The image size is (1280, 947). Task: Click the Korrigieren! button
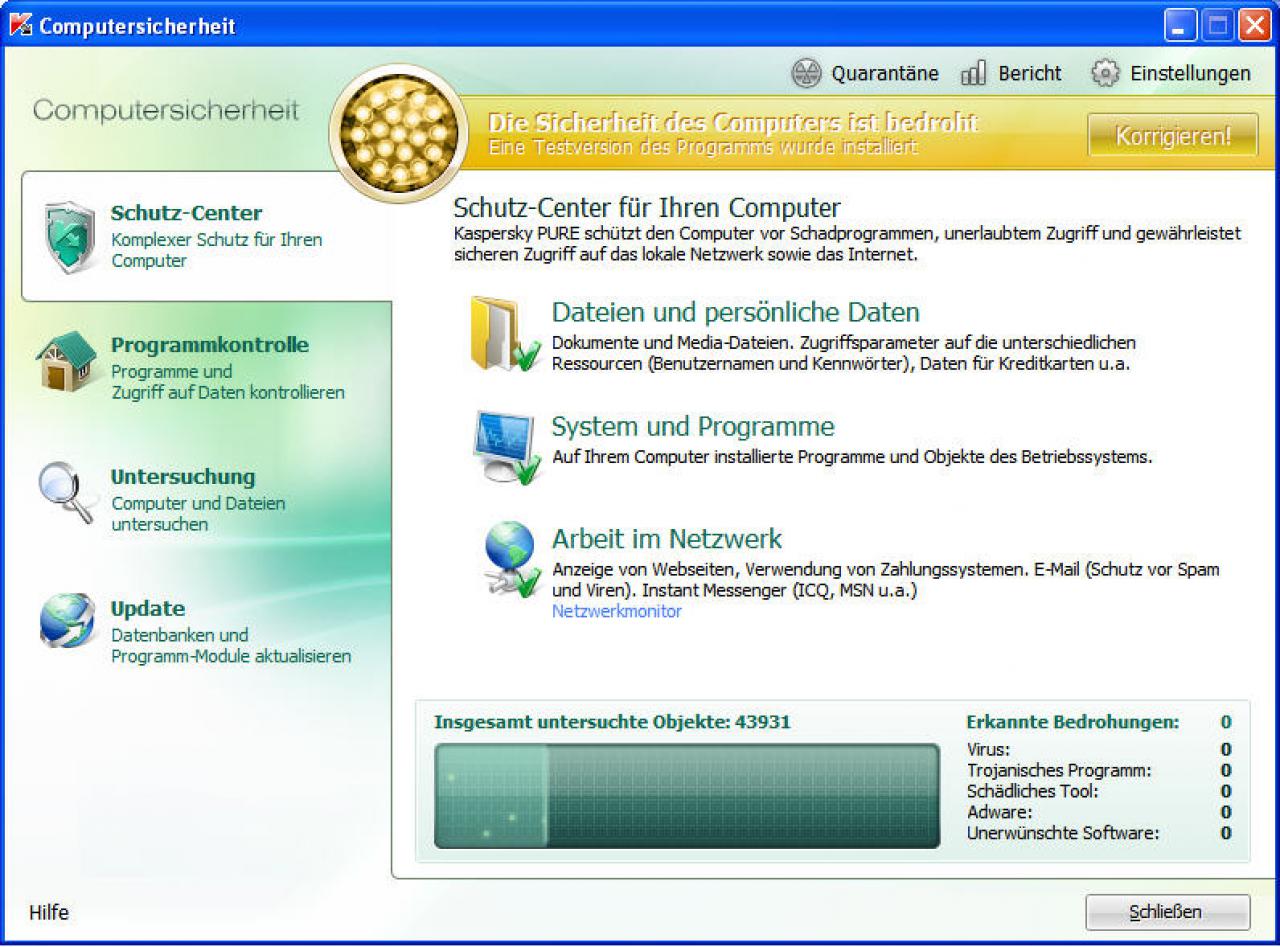[x=1173, y=135]
